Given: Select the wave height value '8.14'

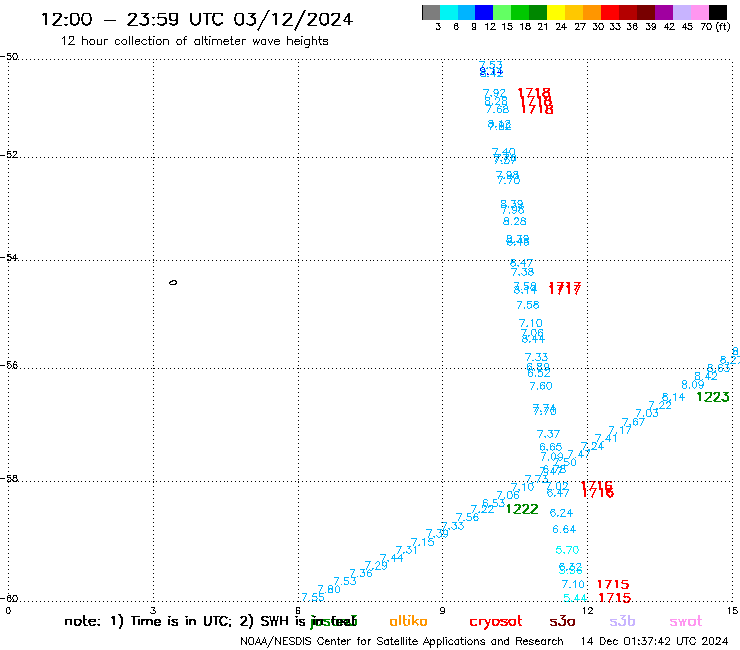Looking at the screenshot, I should tap(673, 397).
